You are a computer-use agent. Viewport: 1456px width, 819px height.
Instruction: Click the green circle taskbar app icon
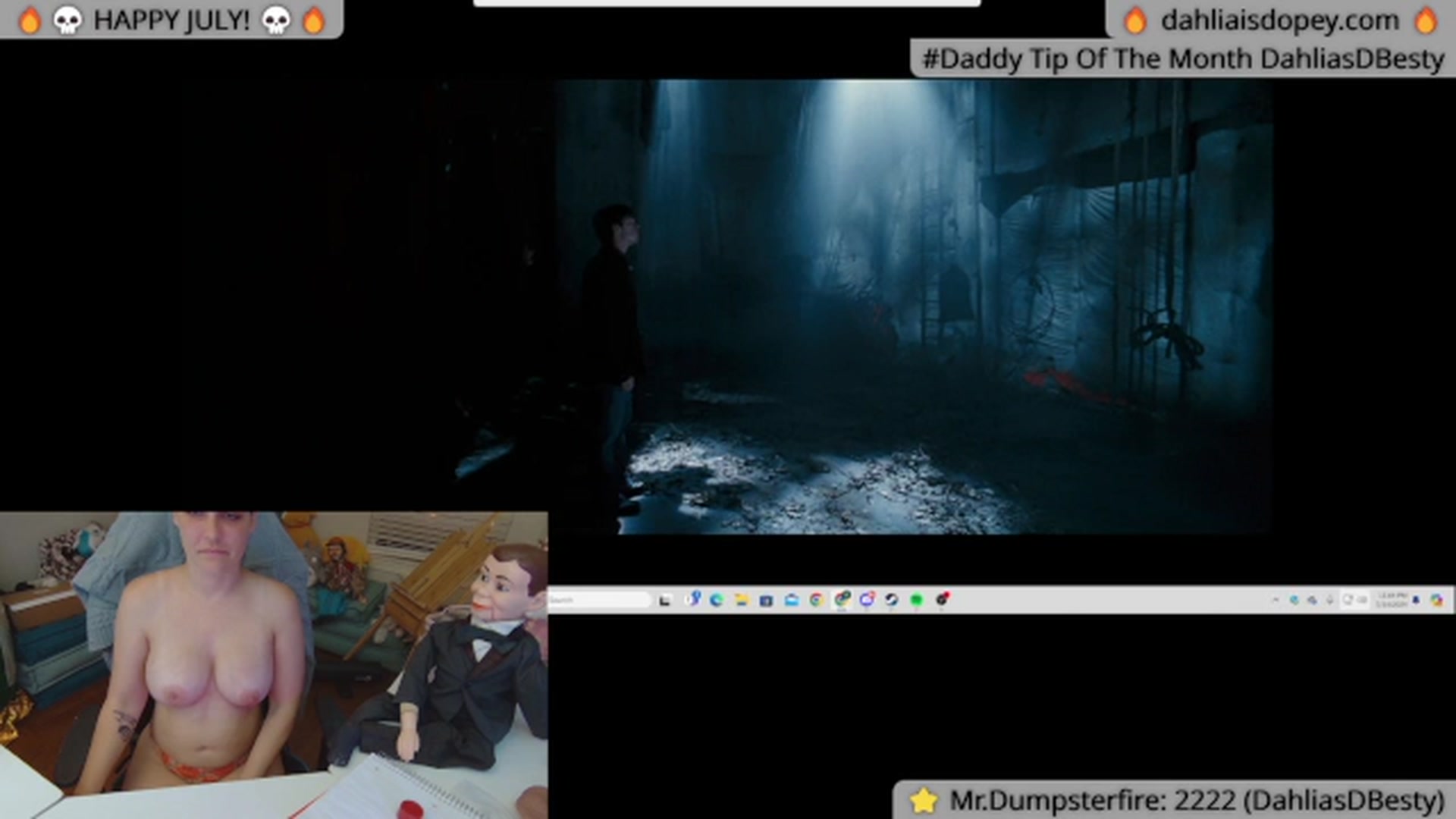point(916,600)
